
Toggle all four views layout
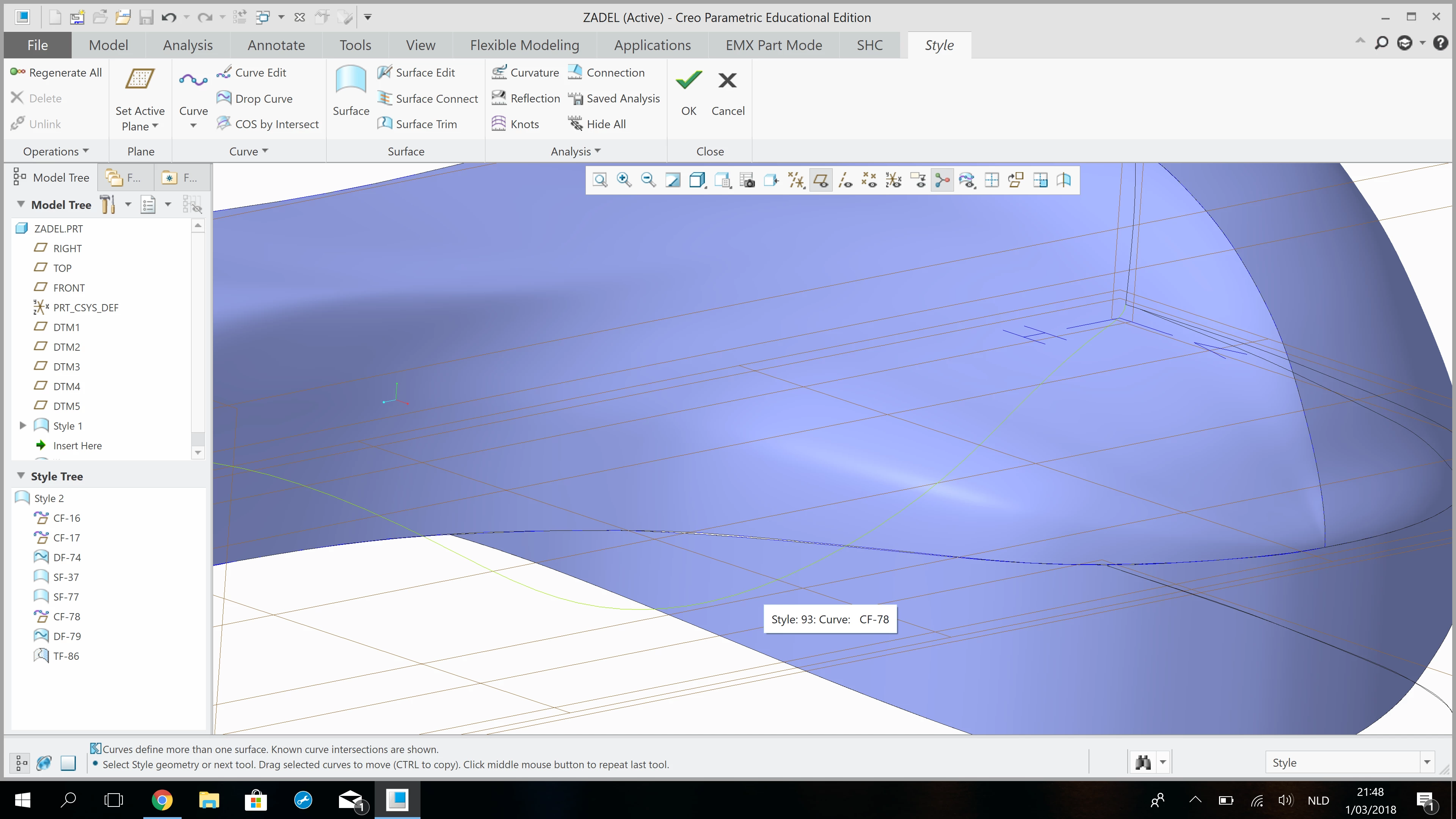pos(992,180)
